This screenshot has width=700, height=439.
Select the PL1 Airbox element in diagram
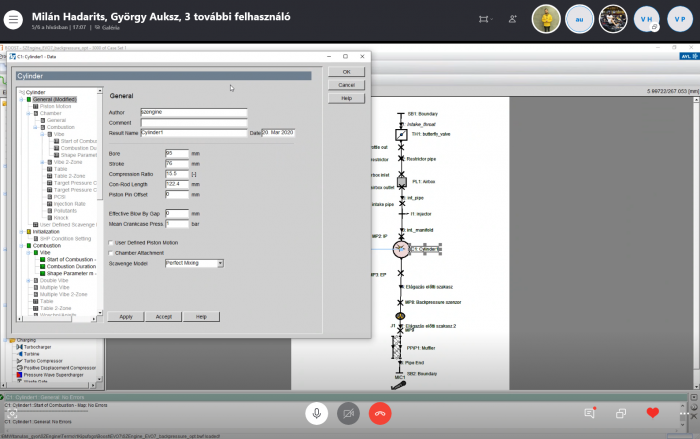(400, 182)
